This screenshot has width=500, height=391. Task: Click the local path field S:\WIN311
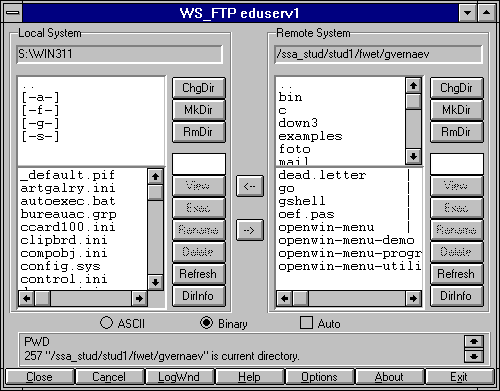coord(119,54)
